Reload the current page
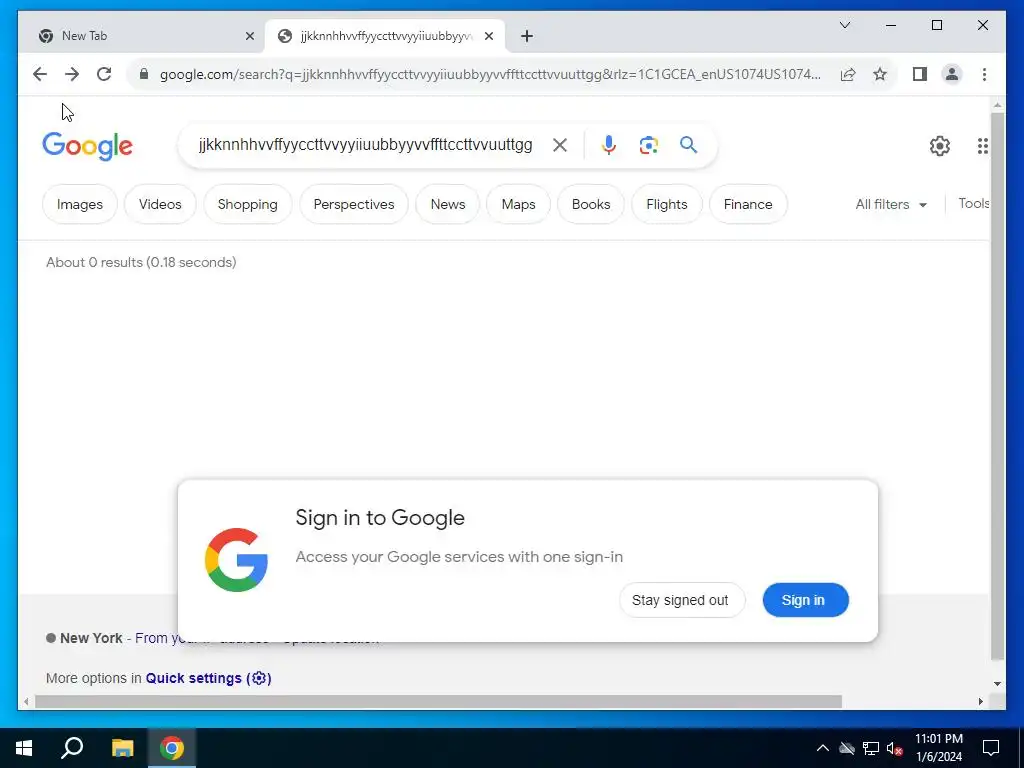Image resolution: width=1024 pixels, height=768 pixels. [x=104, y=74]
